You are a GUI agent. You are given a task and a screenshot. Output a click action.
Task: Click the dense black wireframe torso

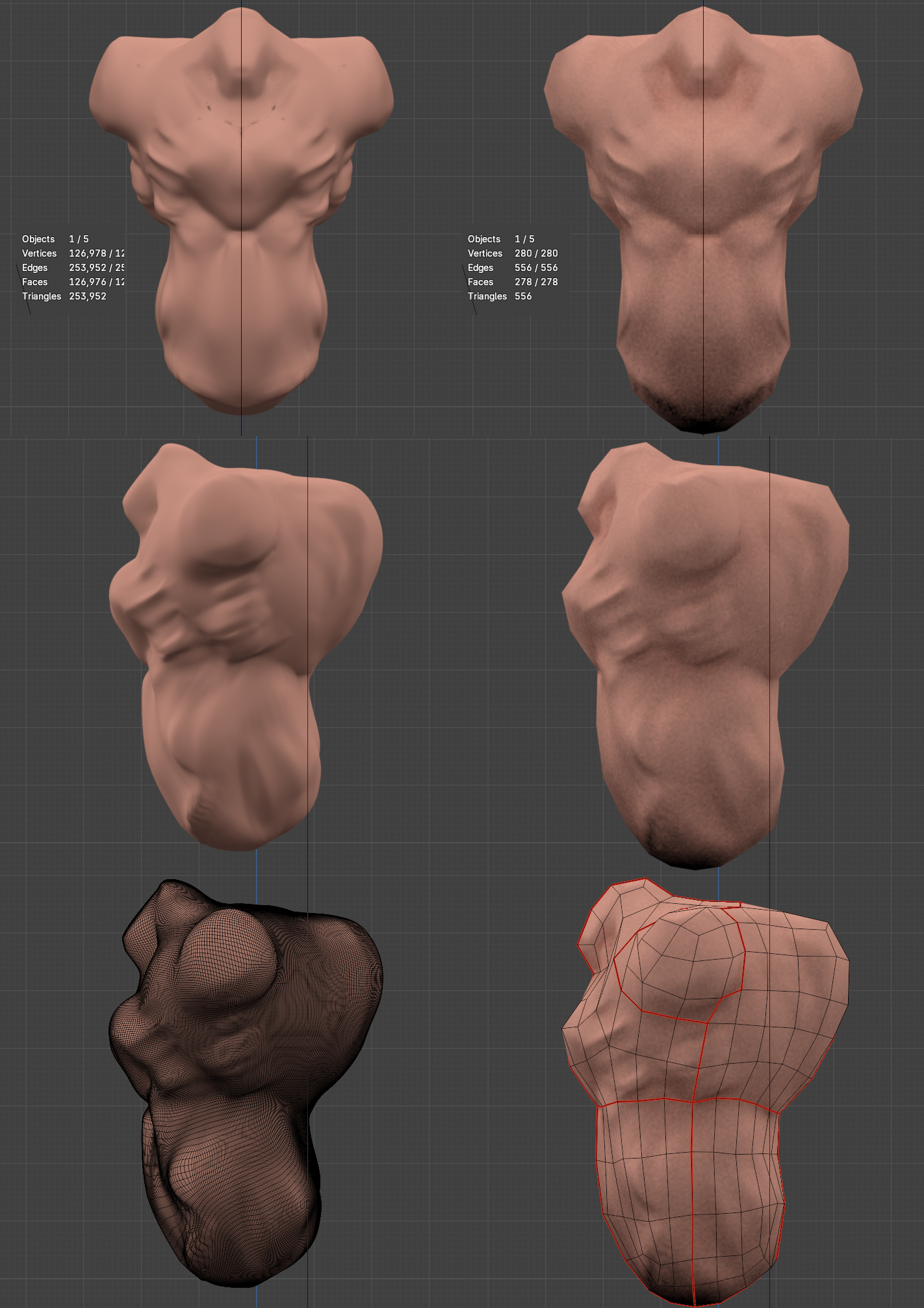click(246, 1083)
